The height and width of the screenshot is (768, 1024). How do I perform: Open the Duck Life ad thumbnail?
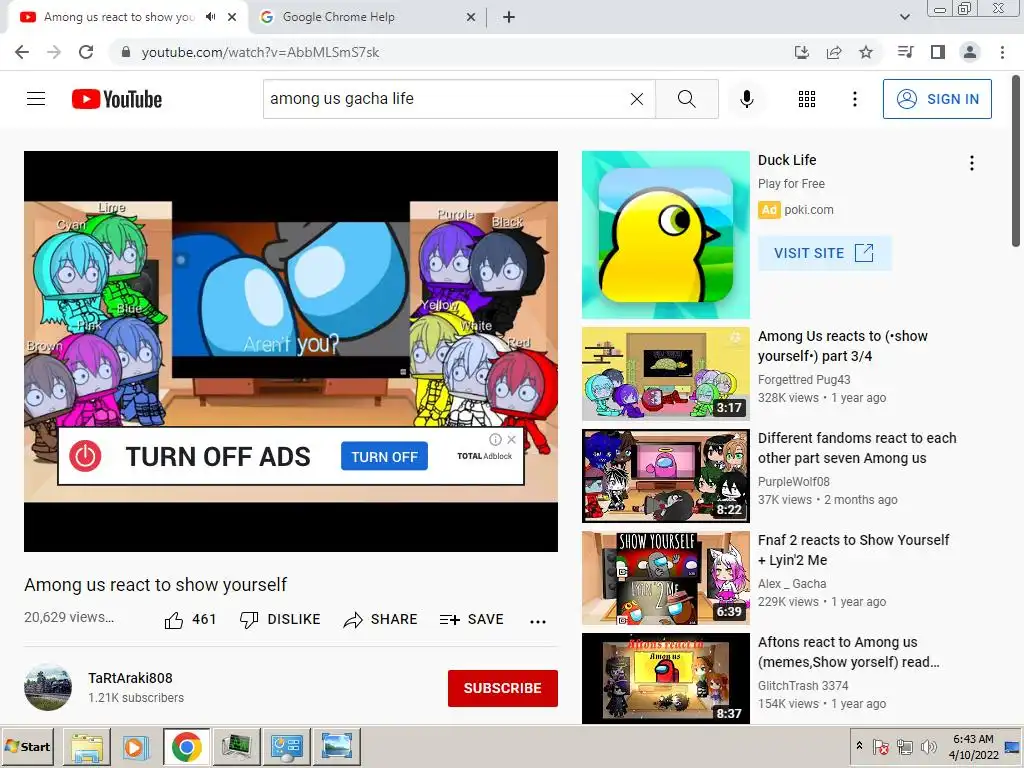click(665, 235)
